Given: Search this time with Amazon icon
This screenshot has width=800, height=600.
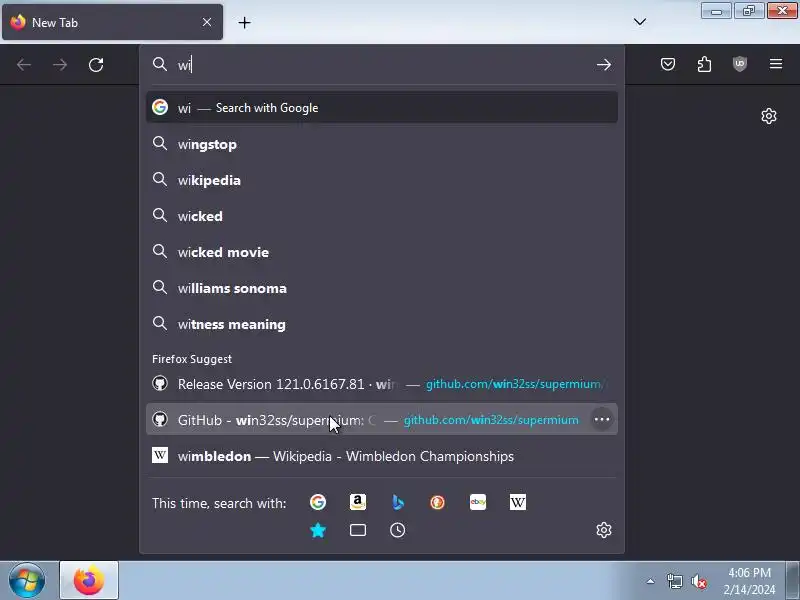Looking at the screenshot, I should 358,503.
